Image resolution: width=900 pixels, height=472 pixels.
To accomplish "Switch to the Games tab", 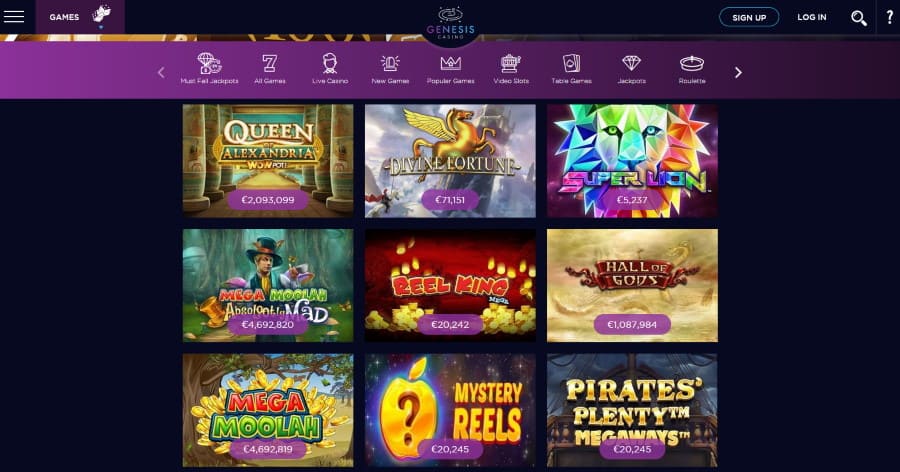I will (x=80, y=17).
